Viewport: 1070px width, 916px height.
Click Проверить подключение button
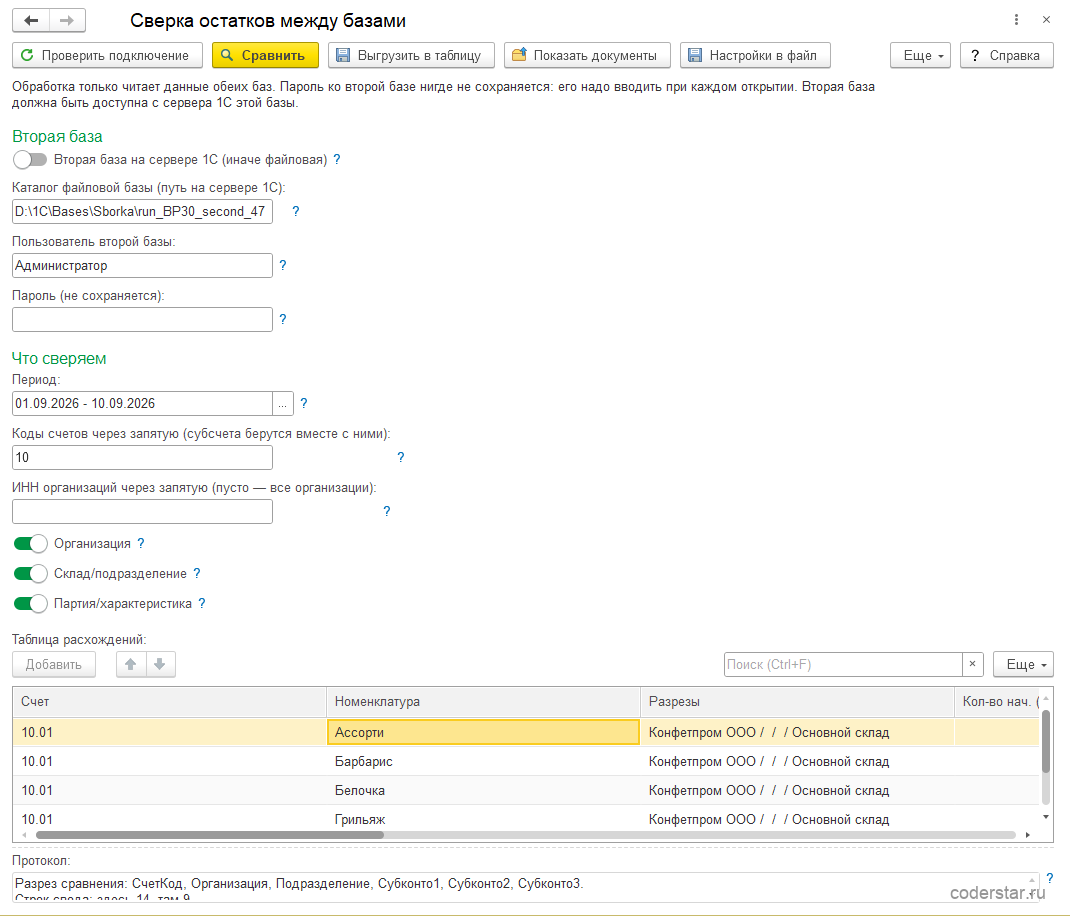coord(107,55)
